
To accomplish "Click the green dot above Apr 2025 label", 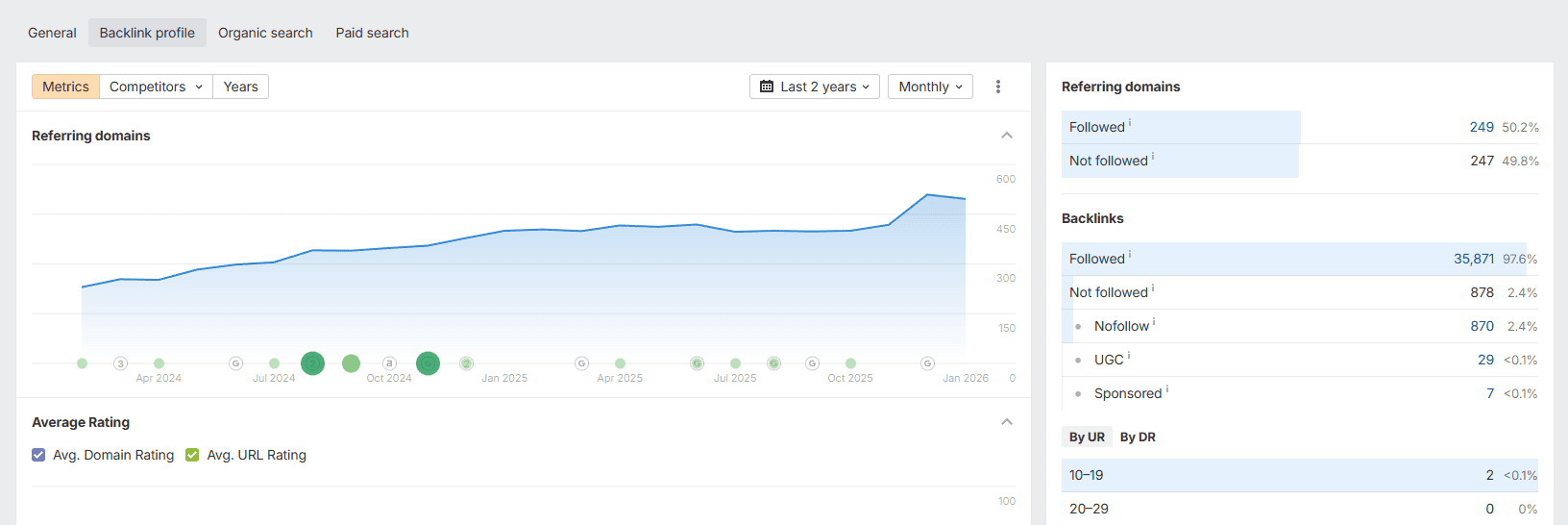I will click(620, 363).
